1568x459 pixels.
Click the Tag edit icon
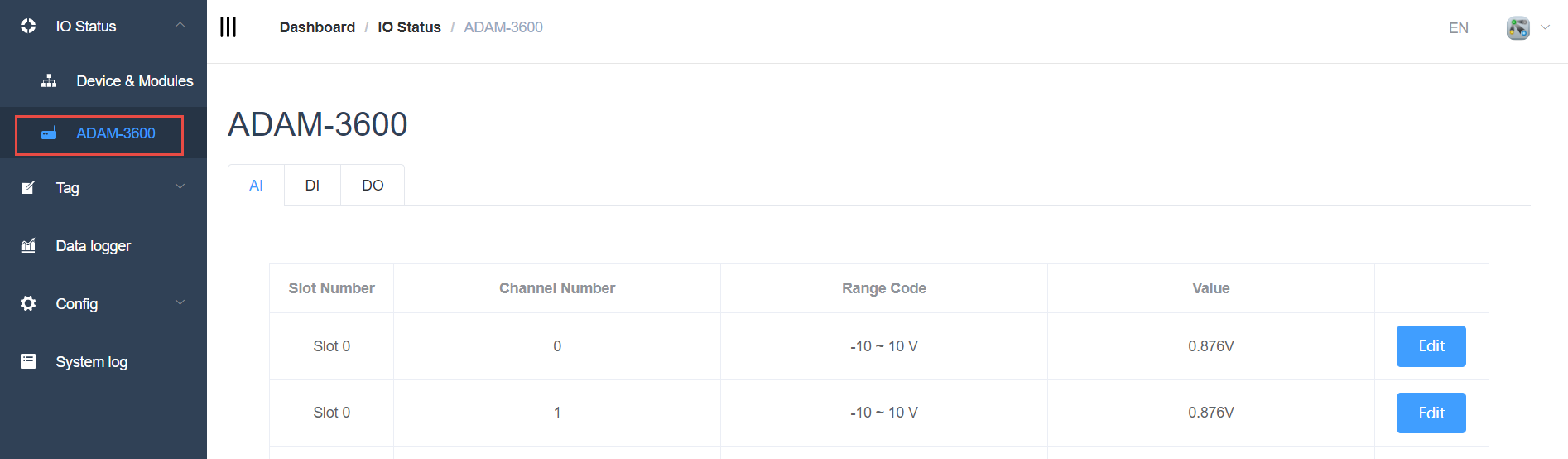[28, 187]
